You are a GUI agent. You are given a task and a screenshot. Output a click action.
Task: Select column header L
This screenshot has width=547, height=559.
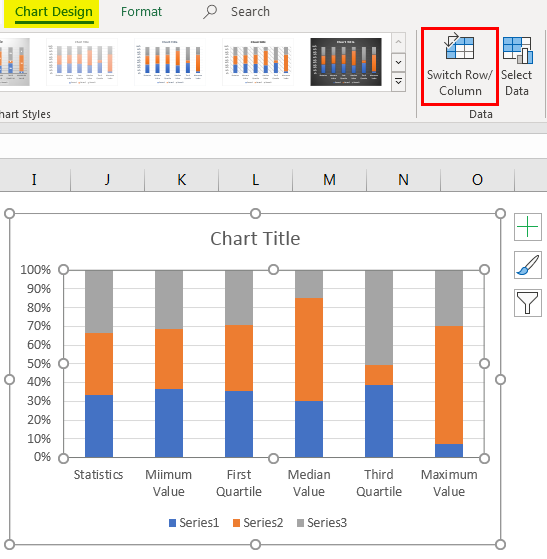(255, 180)
